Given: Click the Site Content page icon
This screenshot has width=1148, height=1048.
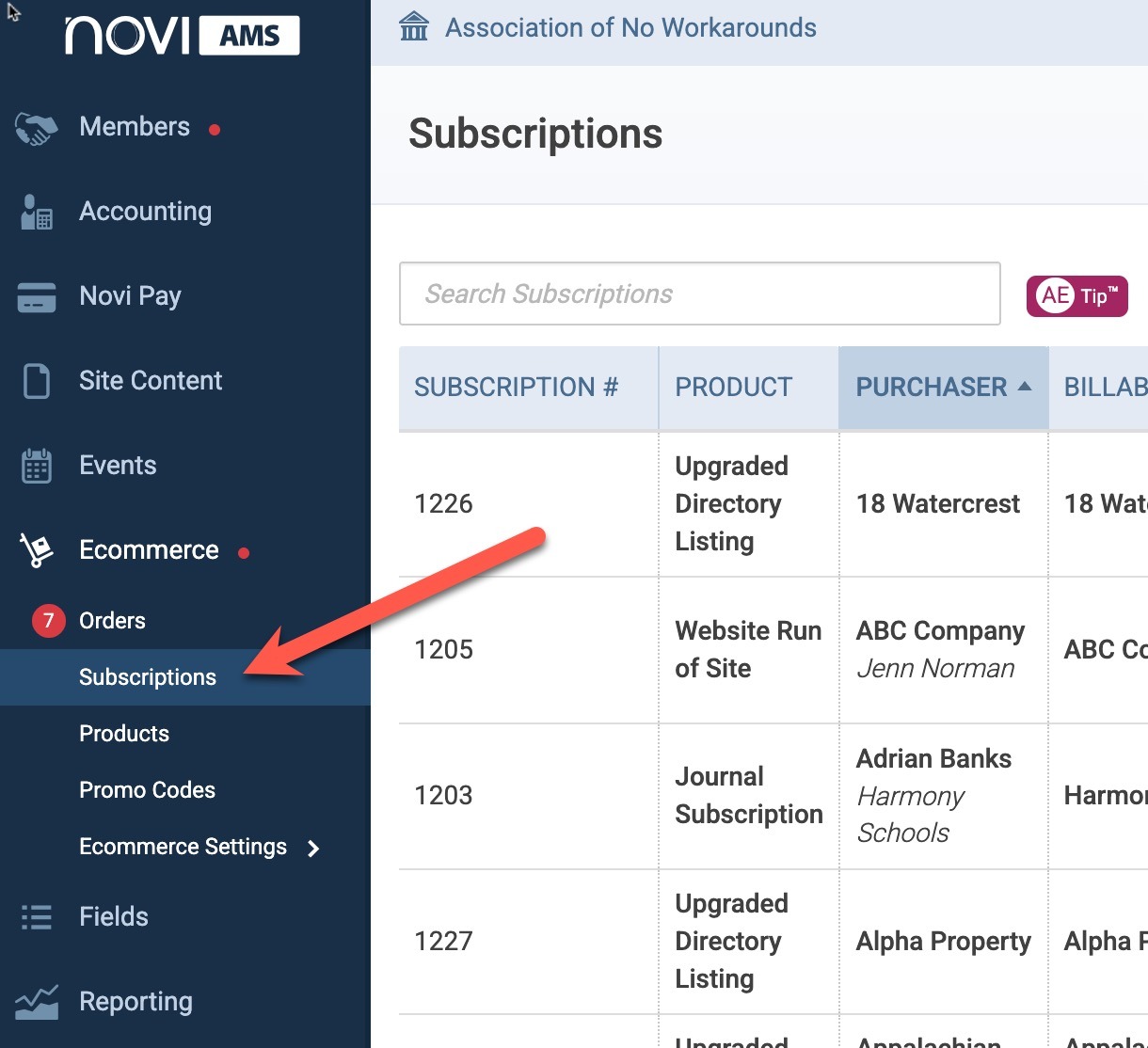Looking at the screenshot, I should tap(36, 382).
